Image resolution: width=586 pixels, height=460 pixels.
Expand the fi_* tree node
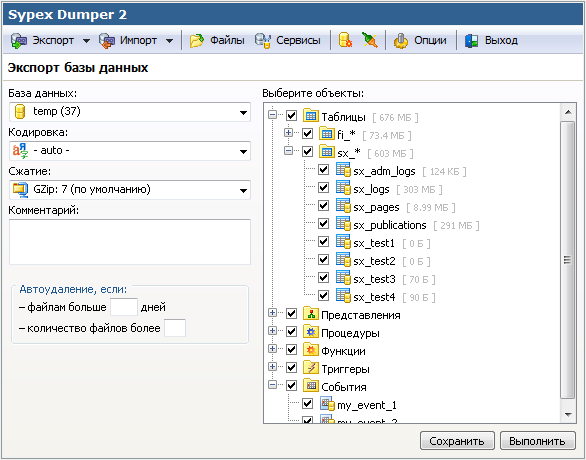pos(289,132)
